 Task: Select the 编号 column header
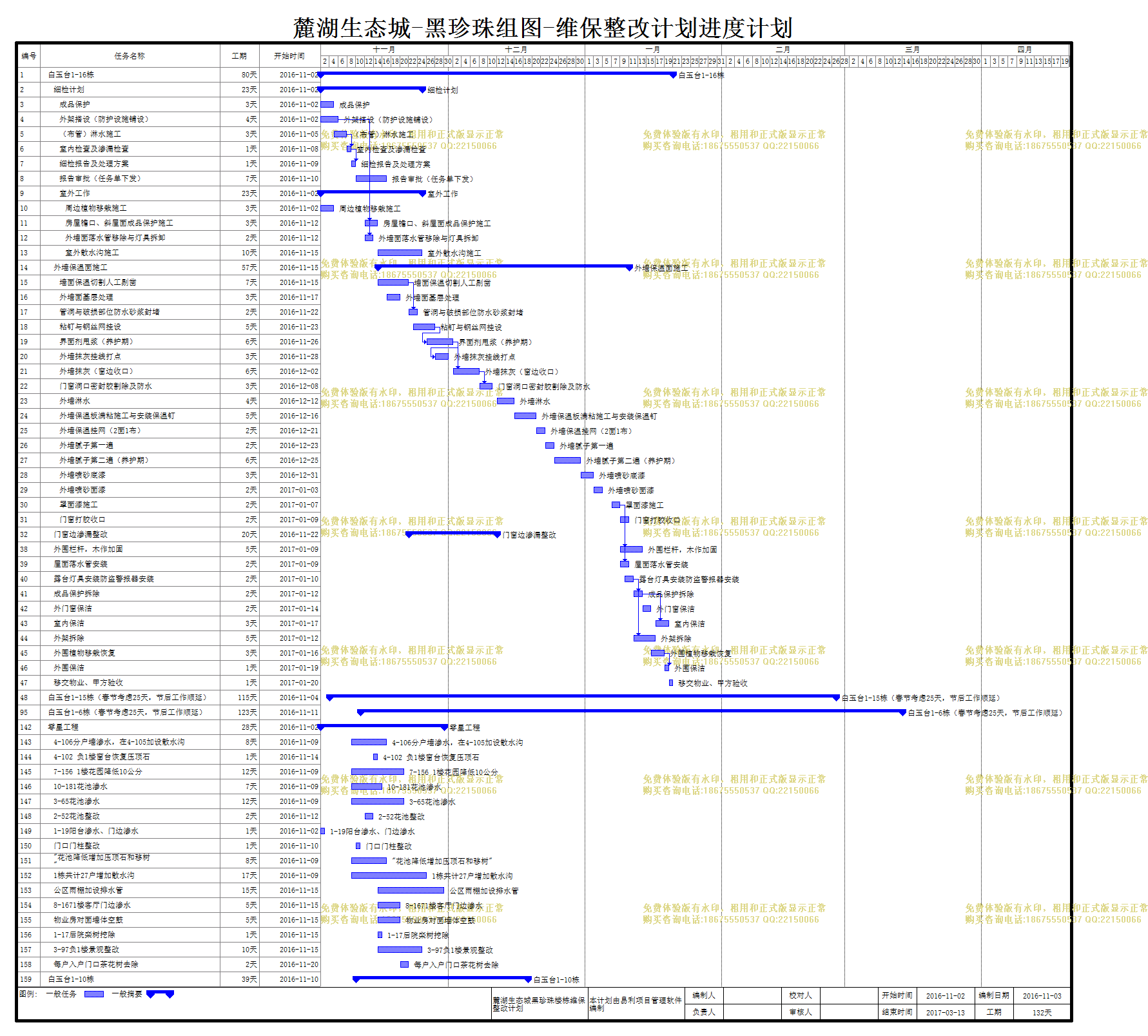29,56
